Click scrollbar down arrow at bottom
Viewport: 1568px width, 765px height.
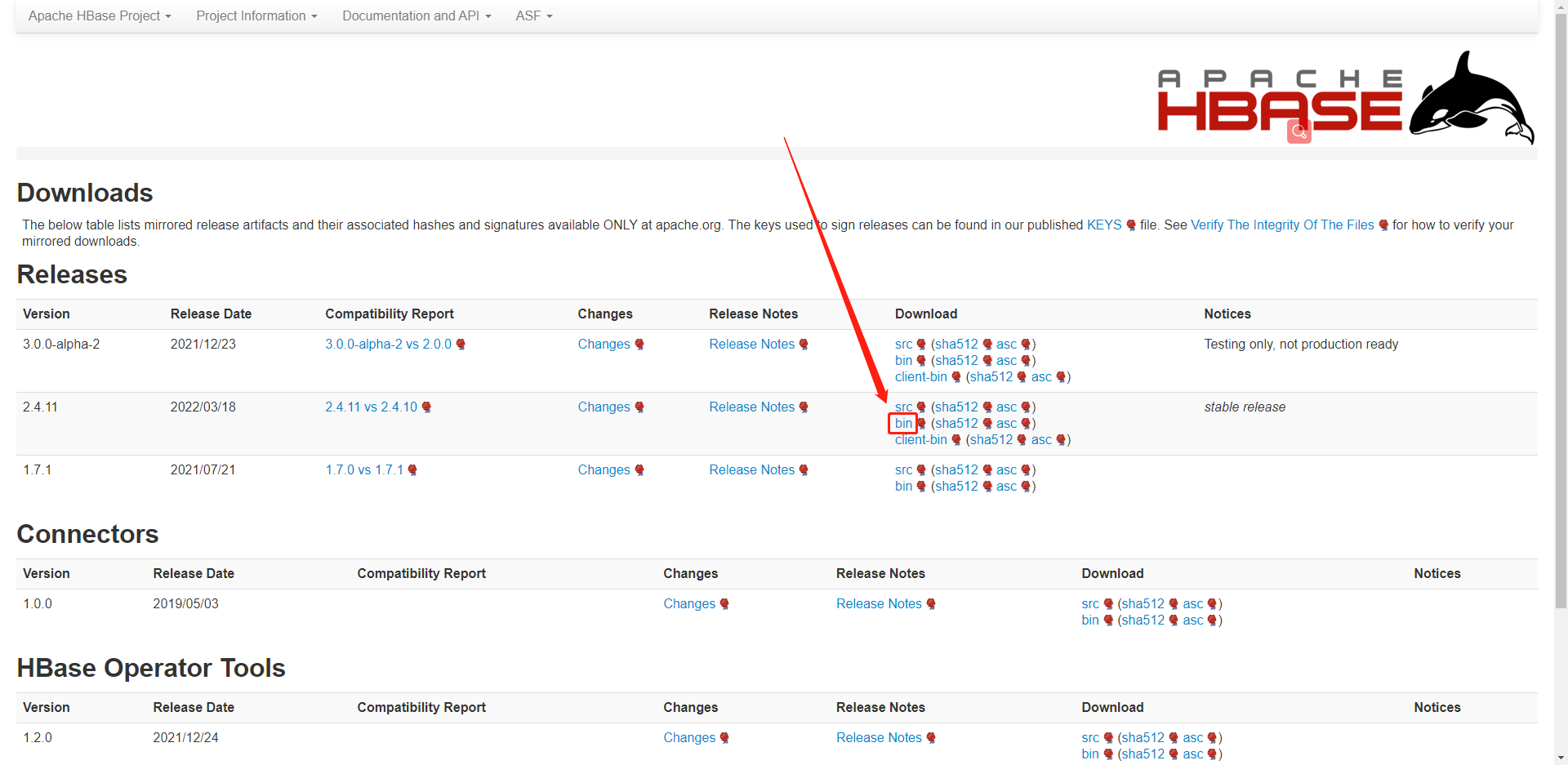click(1561, 758)
